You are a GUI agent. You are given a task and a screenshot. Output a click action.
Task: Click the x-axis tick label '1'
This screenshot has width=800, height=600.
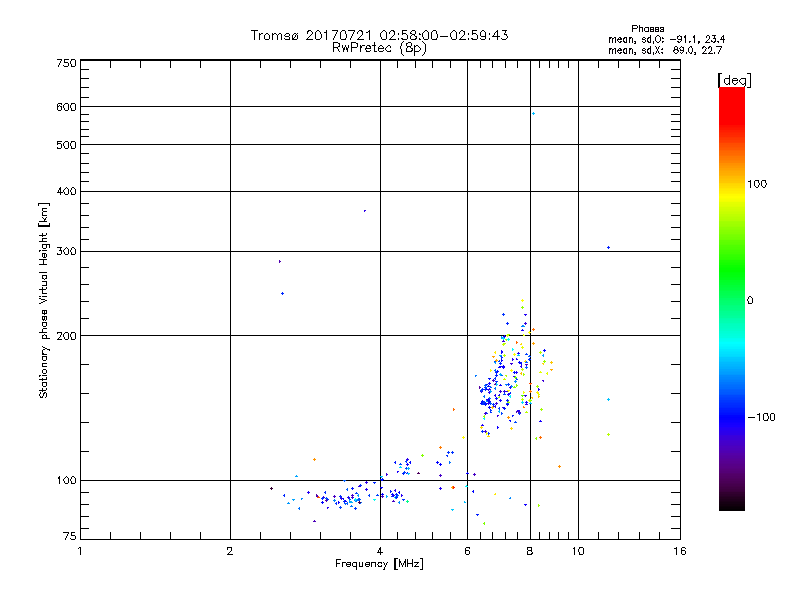[x=80, y=551]
